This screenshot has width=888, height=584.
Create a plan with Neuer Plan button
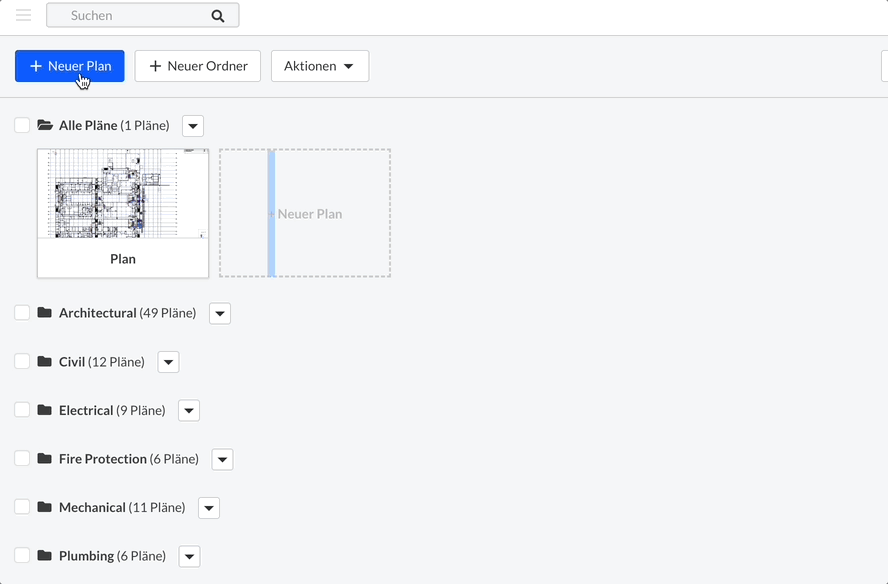pyautogui.click(x=69, y=66)
